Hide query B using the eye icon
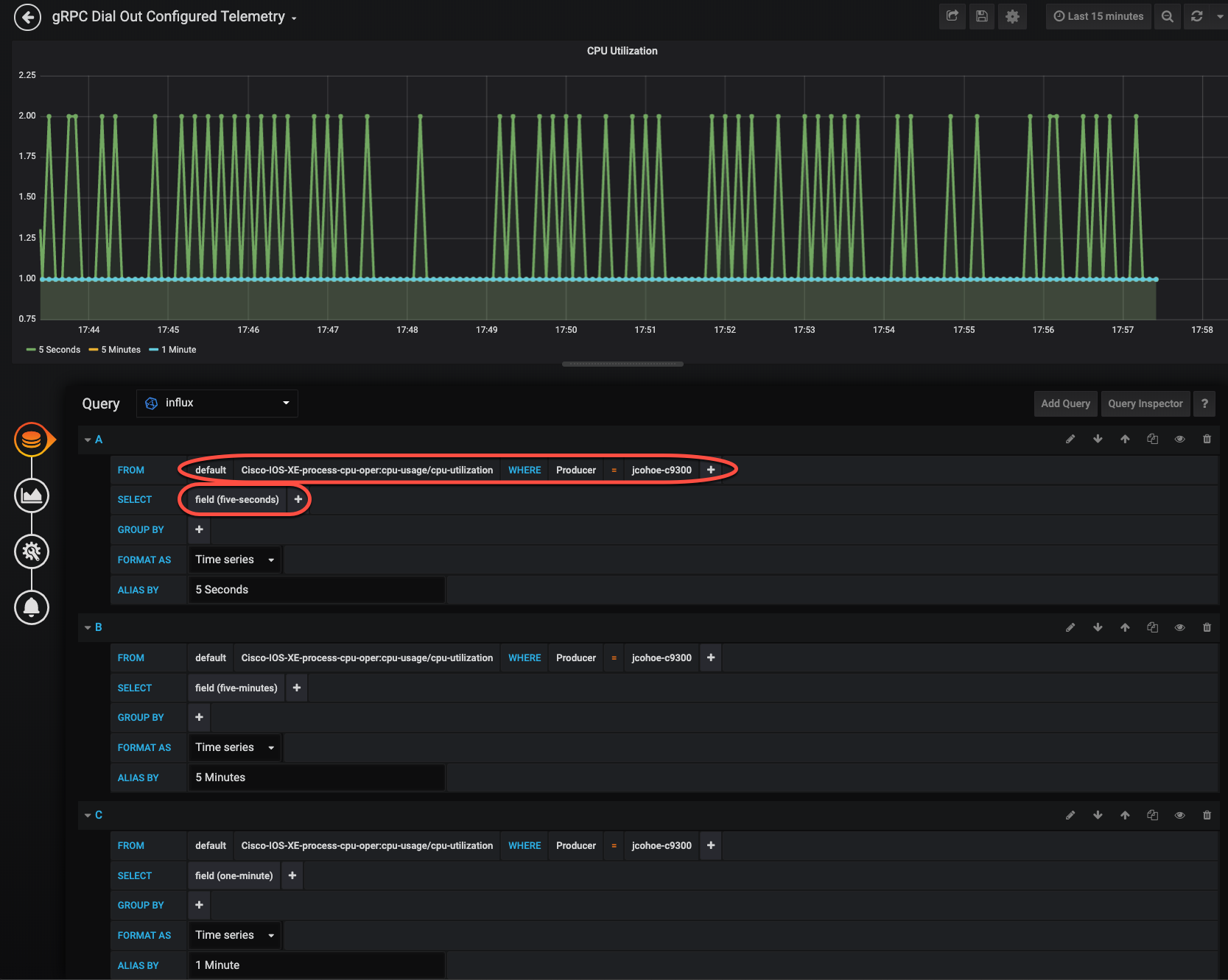Image resolution: width=1228 pixels, height=980 pixels. pos(1179,627)
